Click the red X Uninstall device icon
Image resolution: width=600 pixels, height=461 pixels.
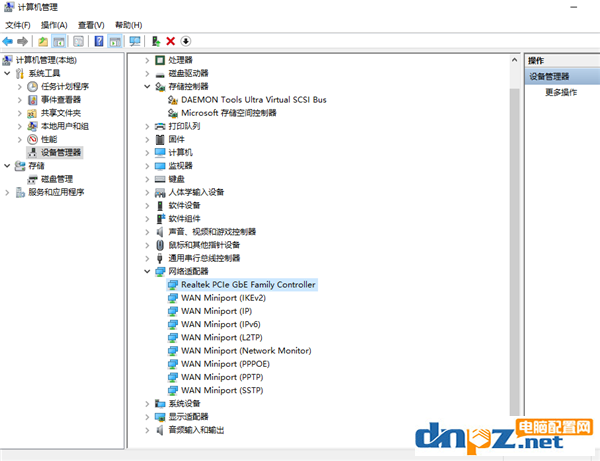tap(171, 41)
